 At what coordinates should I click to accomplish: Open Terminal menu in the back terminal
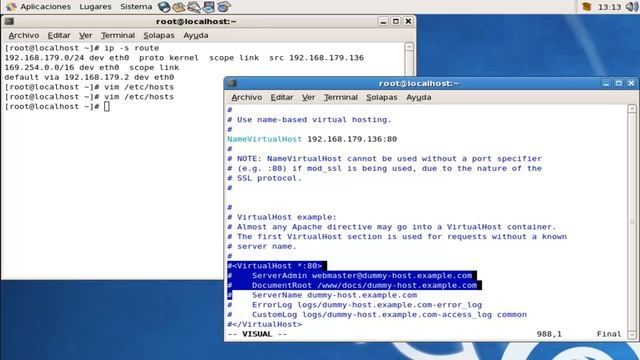pyautogui.click(x=118, y=36)
